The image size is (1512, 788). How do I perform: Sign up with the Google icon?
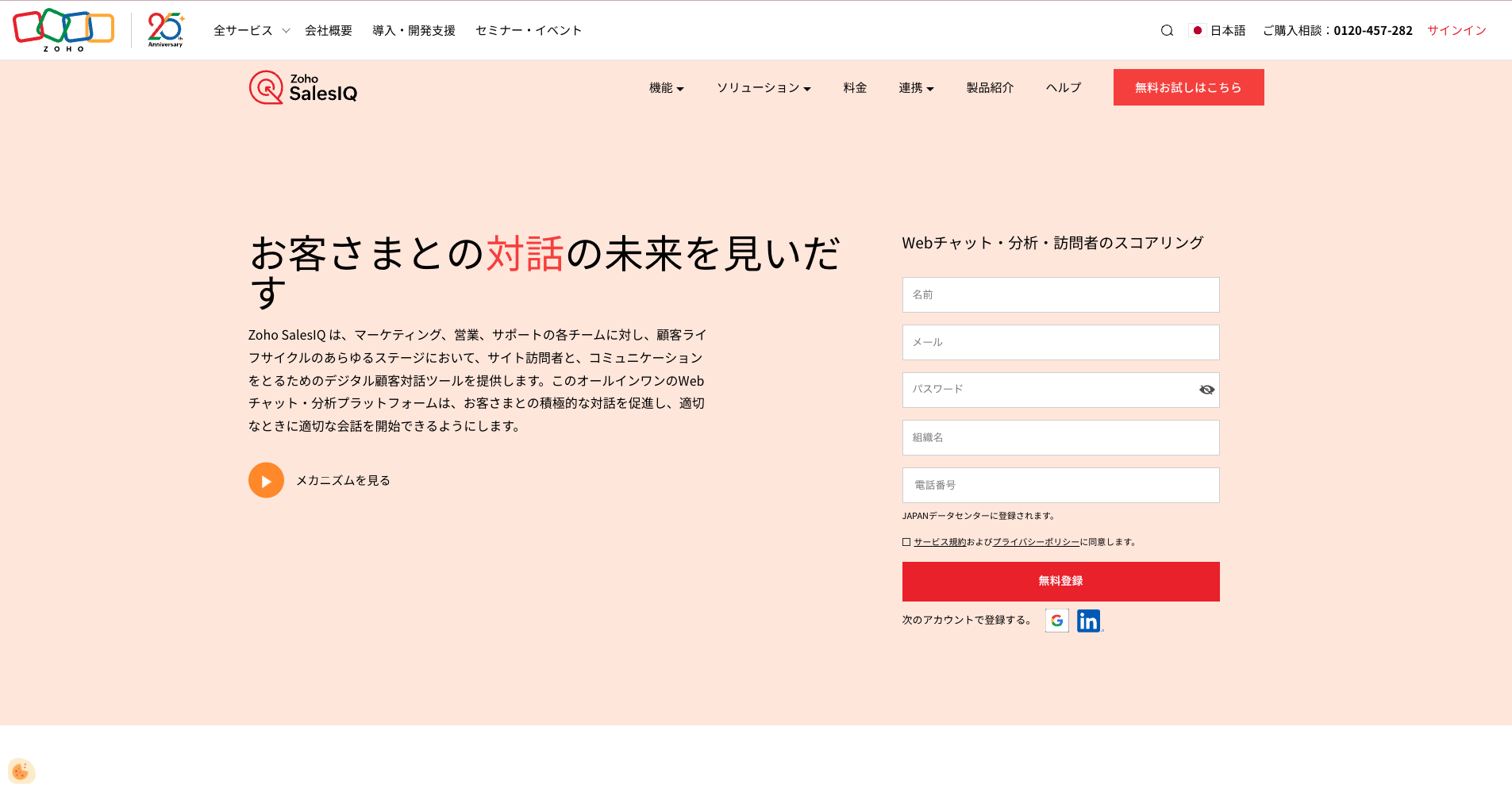[x=1057, y=621]
